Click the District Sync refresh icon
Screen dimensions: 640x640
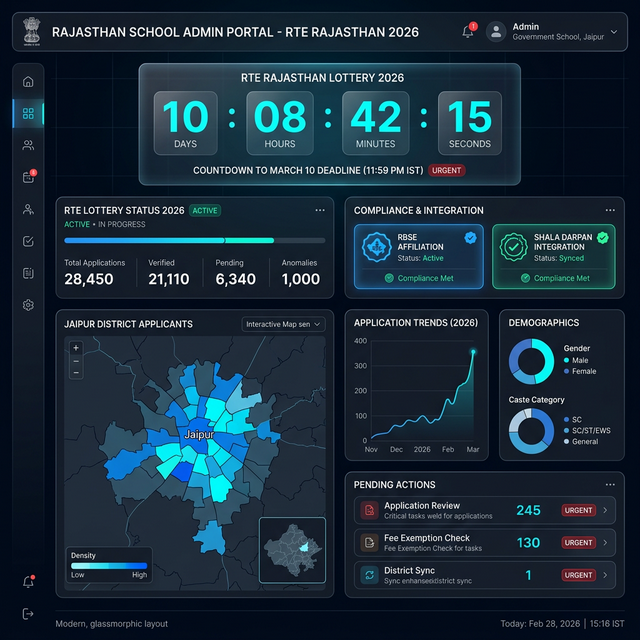pyautogui.click(x=369, y=574)
